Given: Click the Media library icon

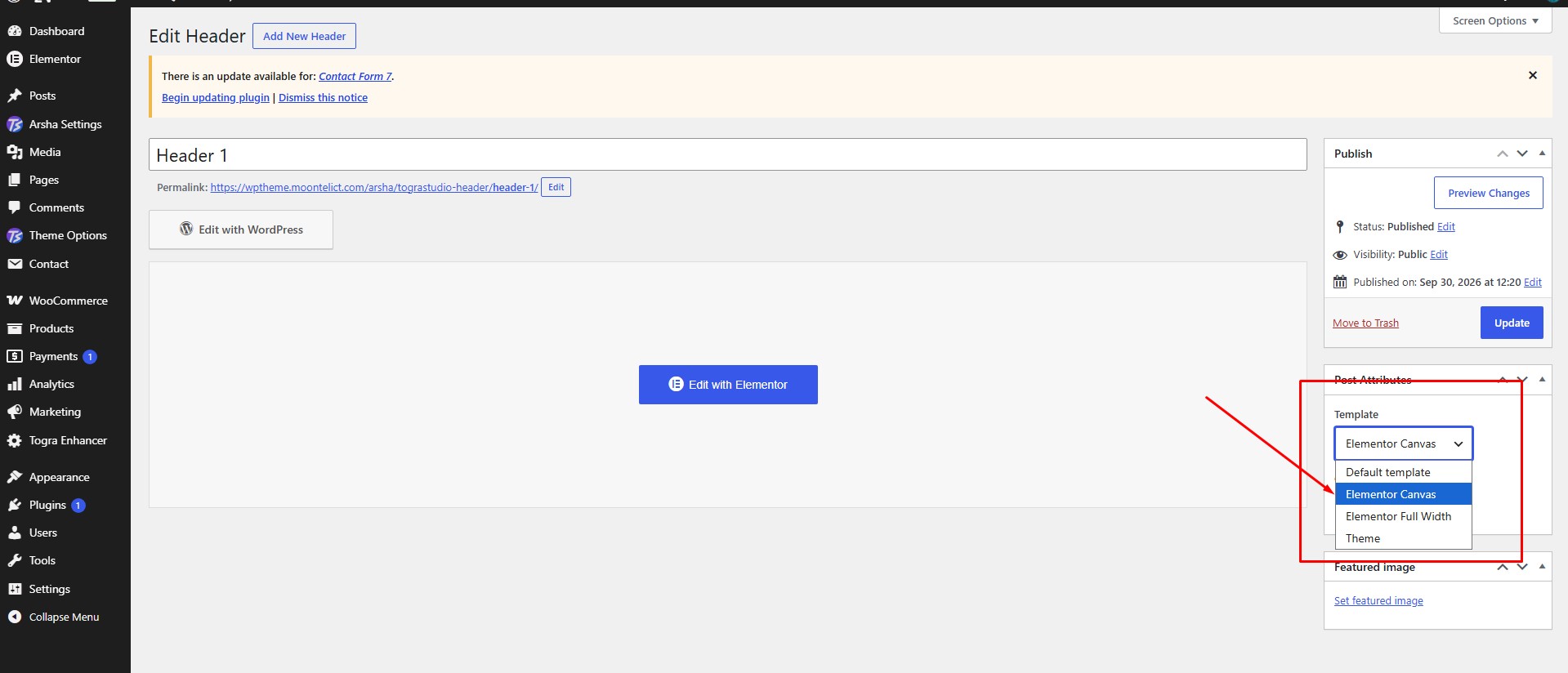Looking at the screenshot, I should coord(15,152).
